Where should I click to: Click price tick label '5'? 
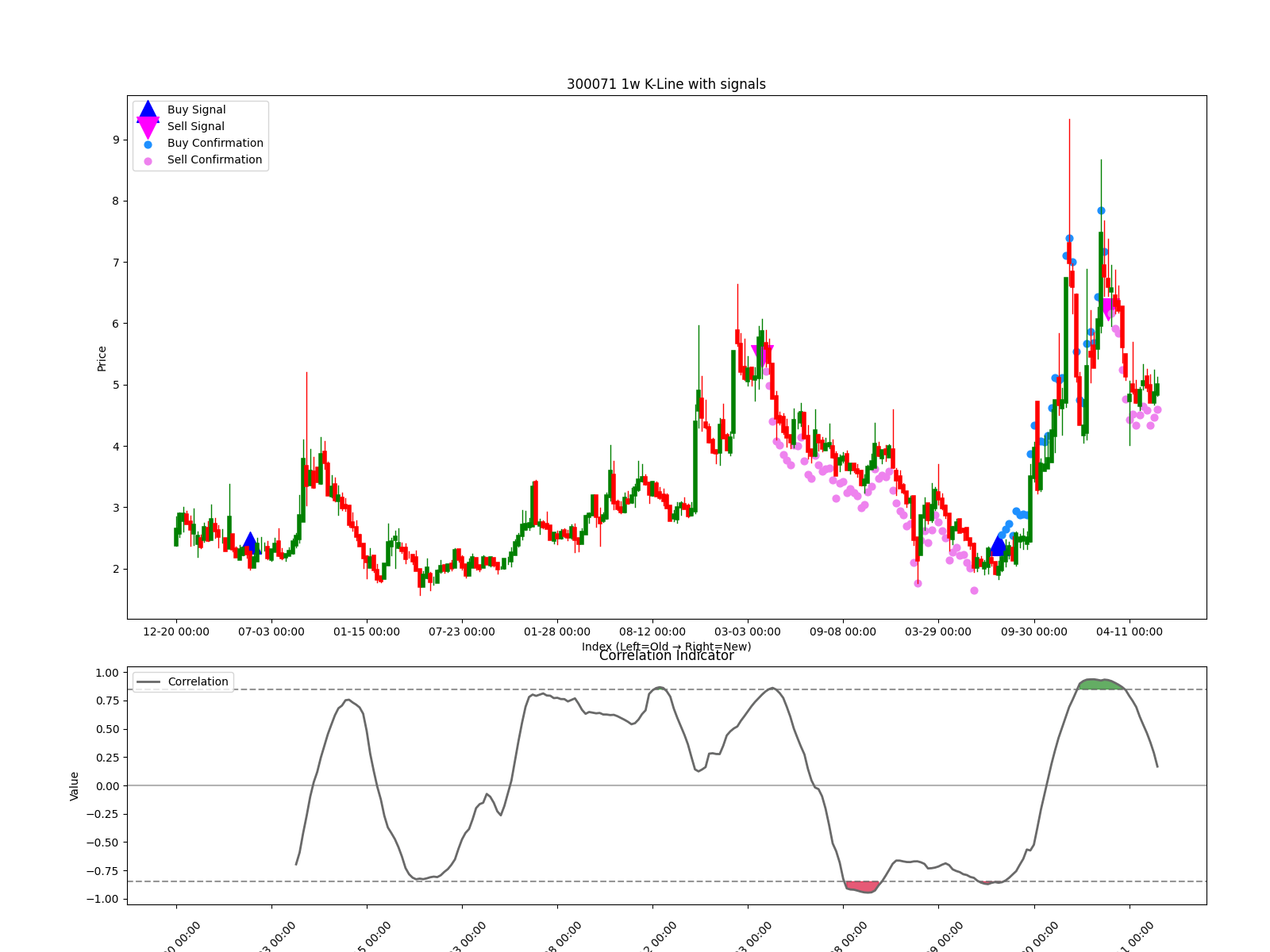116,386
